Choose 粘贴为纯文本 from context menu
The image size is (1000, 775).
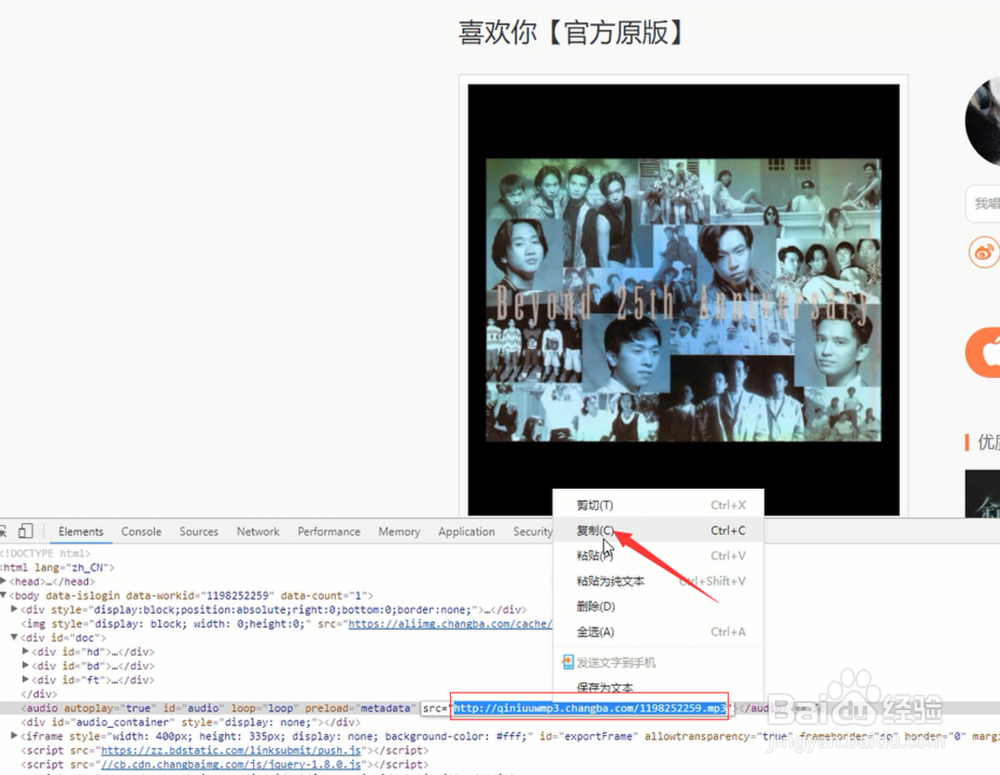tap(658, 581)
